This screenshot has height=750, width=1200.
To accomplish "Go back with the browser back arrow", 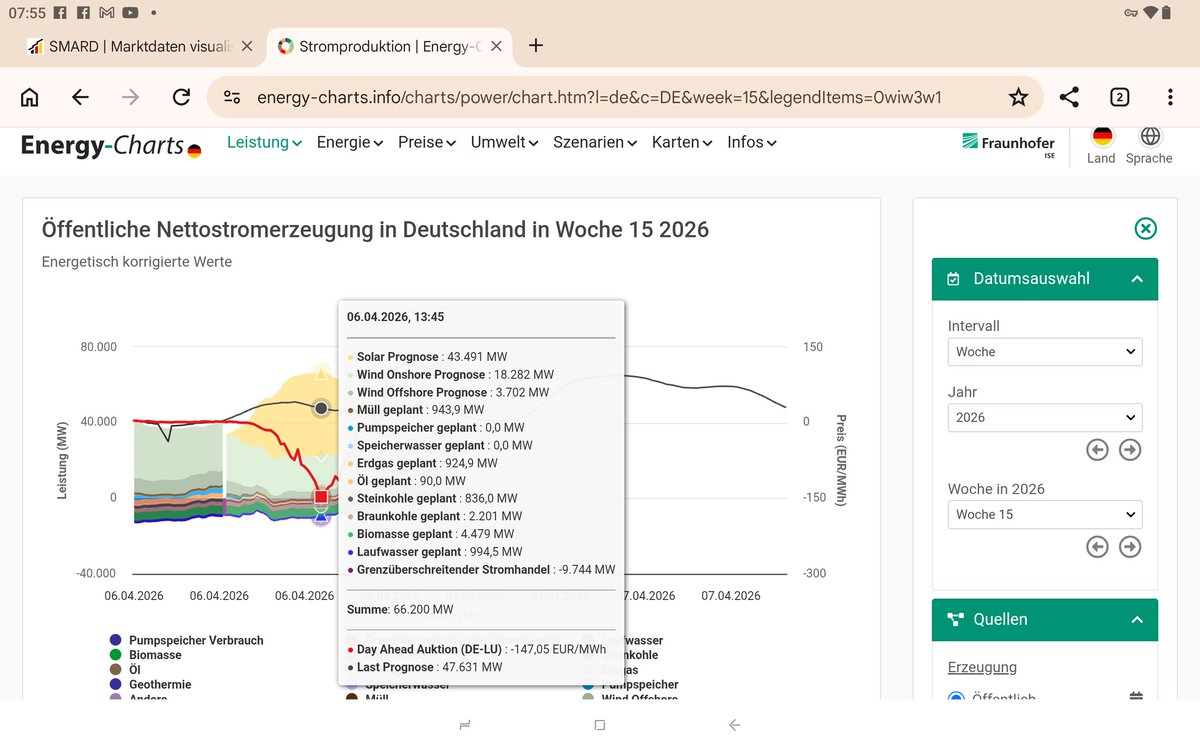I will (80, 97).
